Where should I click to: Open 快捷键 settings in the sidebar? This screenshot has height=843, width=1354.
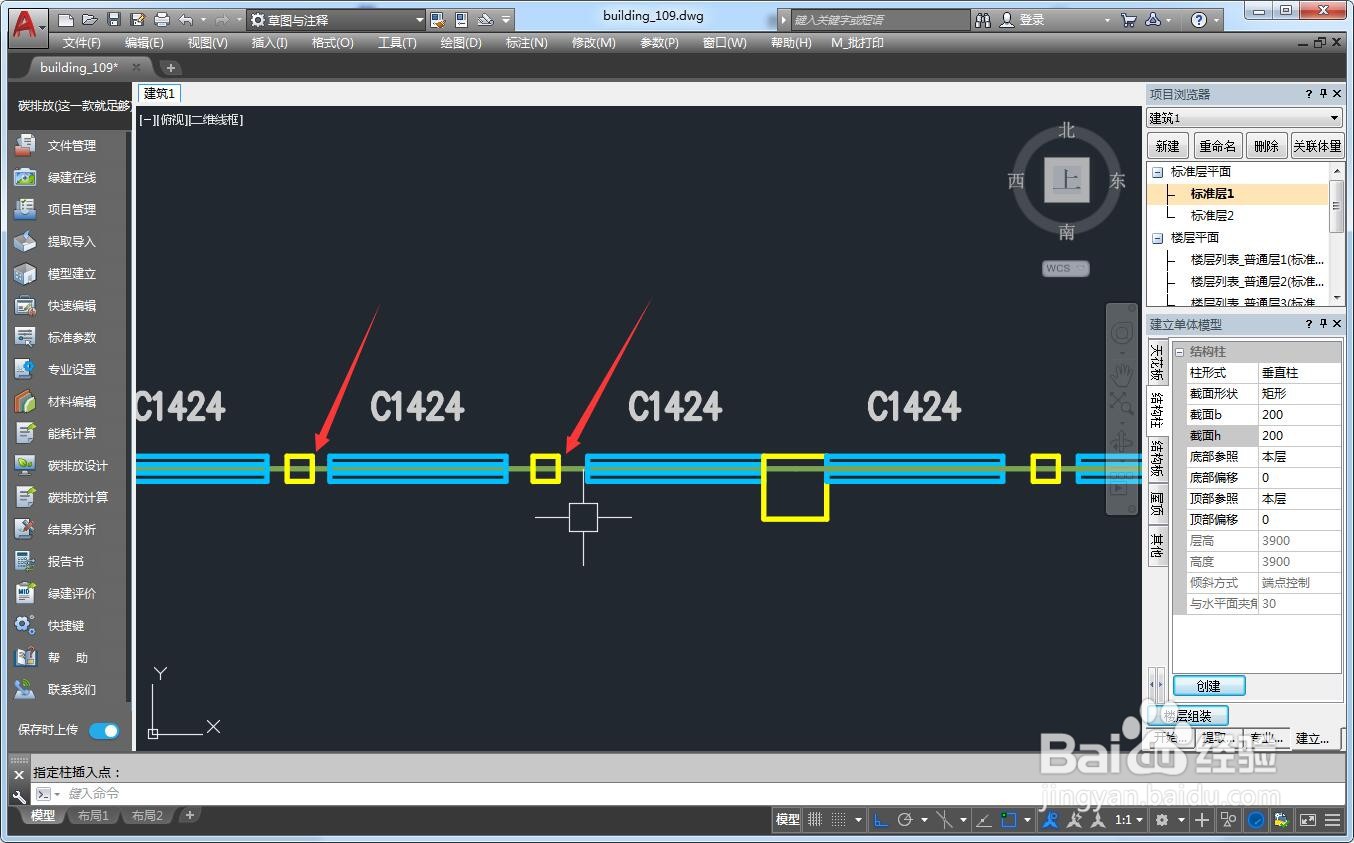tap(66, 626)
